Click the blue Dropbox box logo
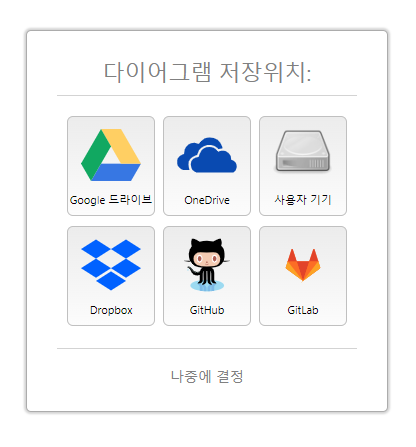This screenshot has height=447, width=416. [111, 265]
